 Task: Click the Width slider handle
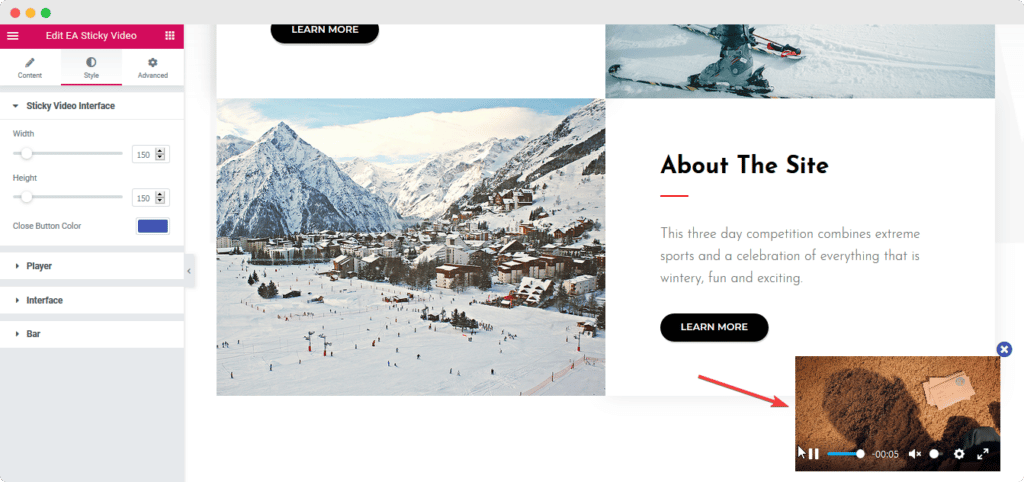[26, 153]
